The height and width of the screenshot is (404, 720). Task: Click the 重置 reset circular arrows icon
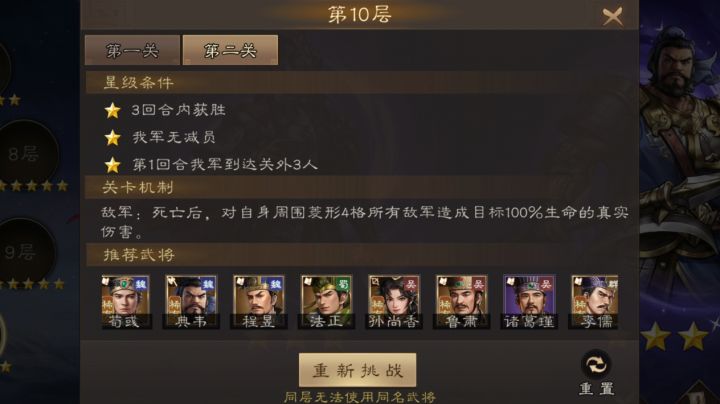[x=596, y=365]
